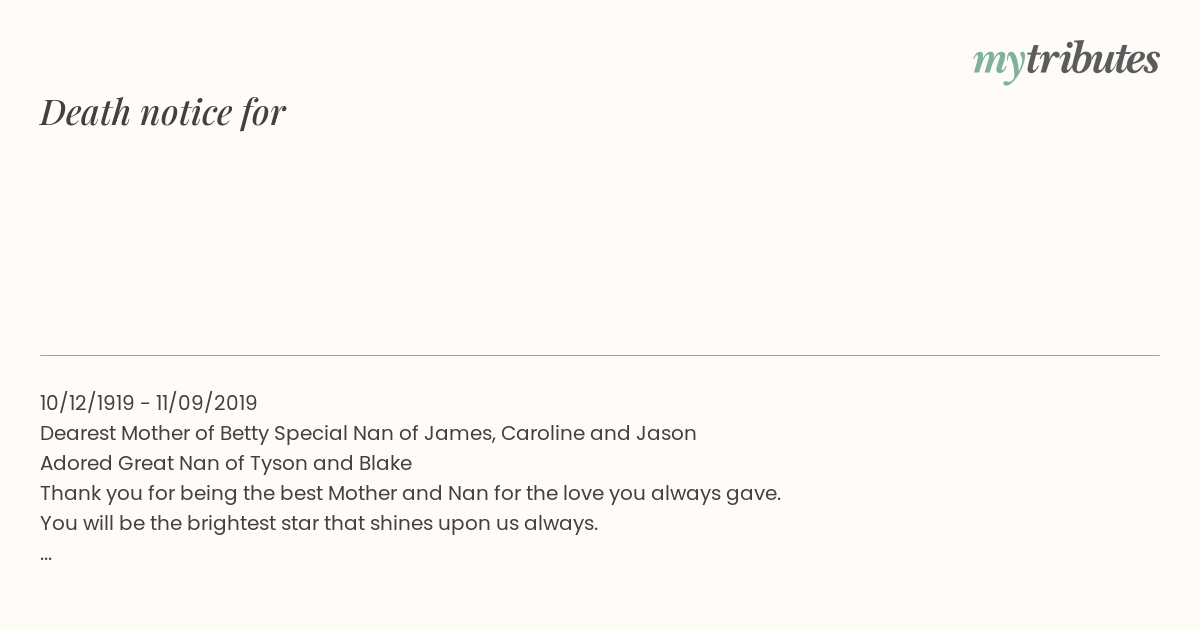Screen dimensions: 1200x630
Task: Click the "Adored Great Nan" line
Action: [x=226, y=463]
